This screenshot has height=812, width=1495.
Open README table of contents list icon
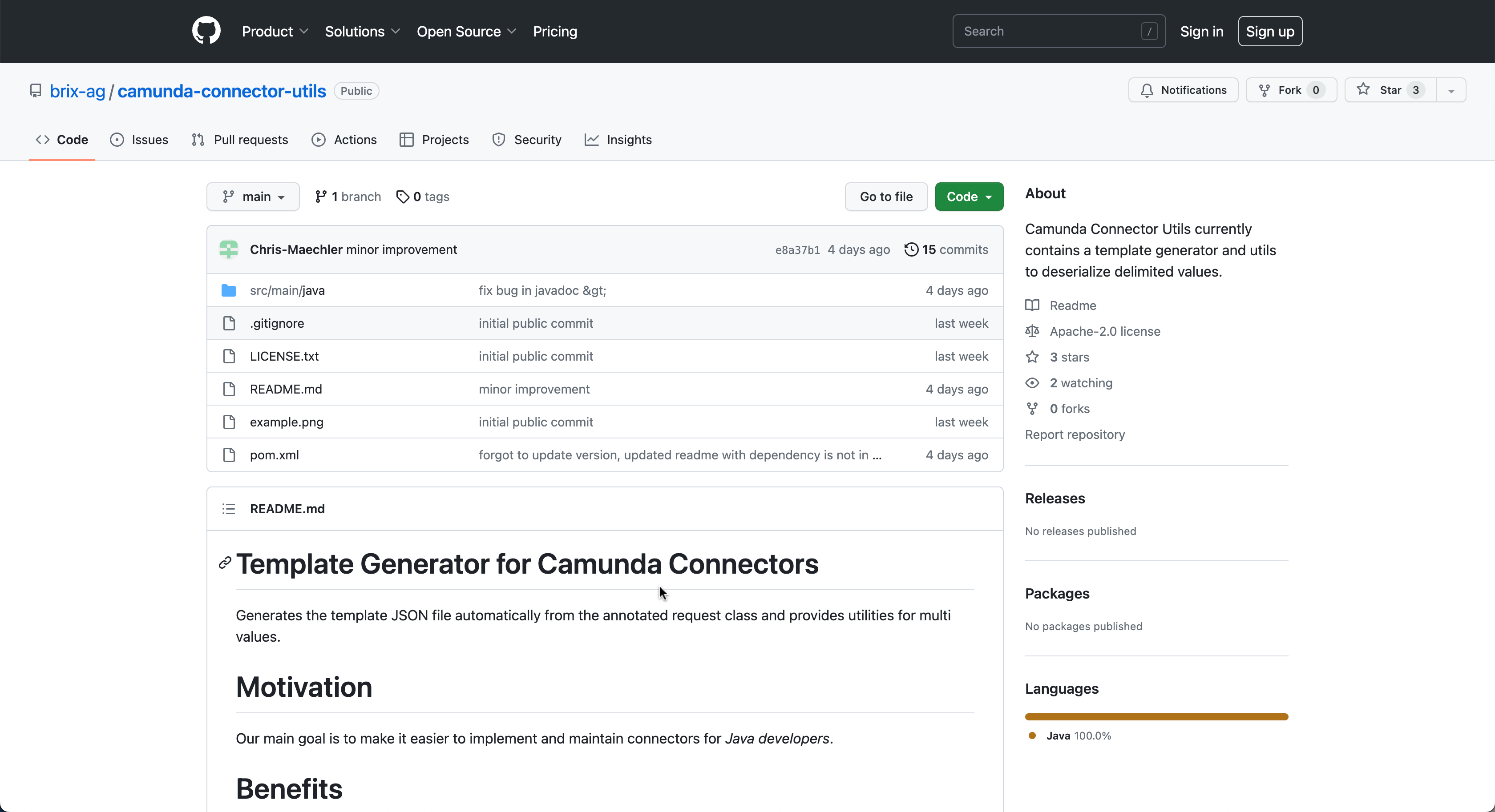click(229, 509)
